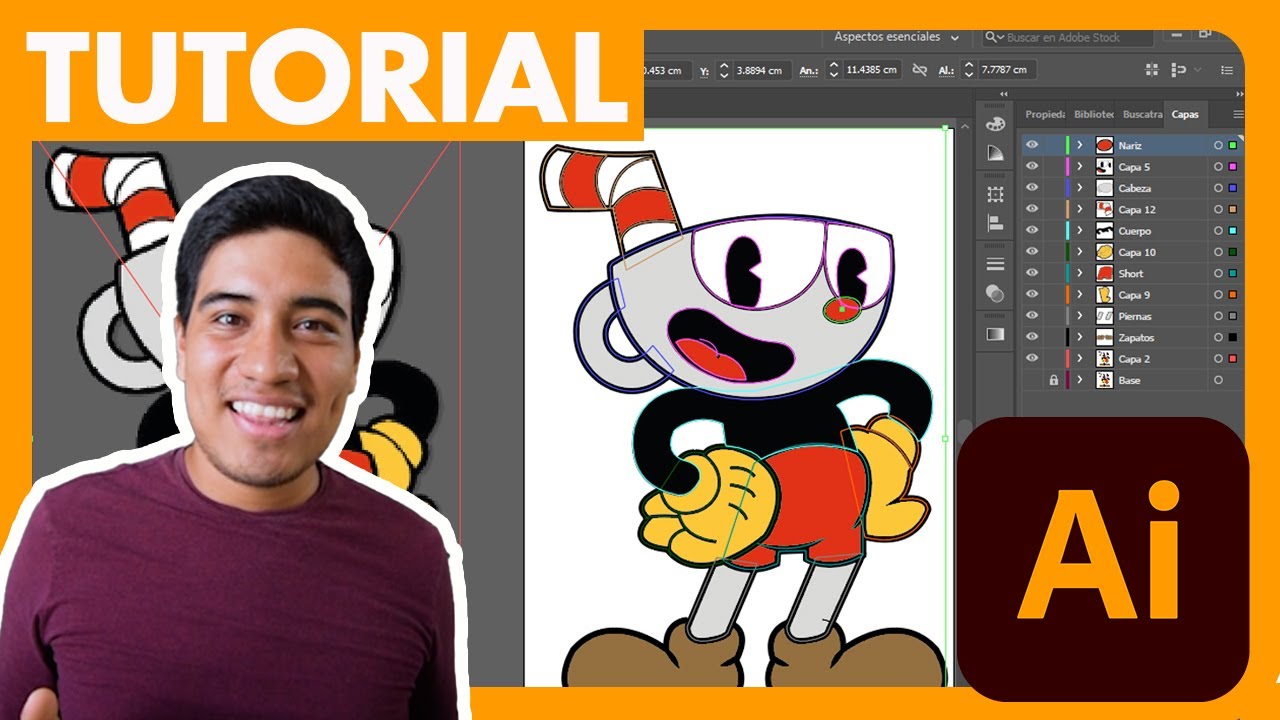Click the transform reference grid icon in control bar
Screen dimensions: 1280x720
pyautogui.click(x=1152, y=70)
